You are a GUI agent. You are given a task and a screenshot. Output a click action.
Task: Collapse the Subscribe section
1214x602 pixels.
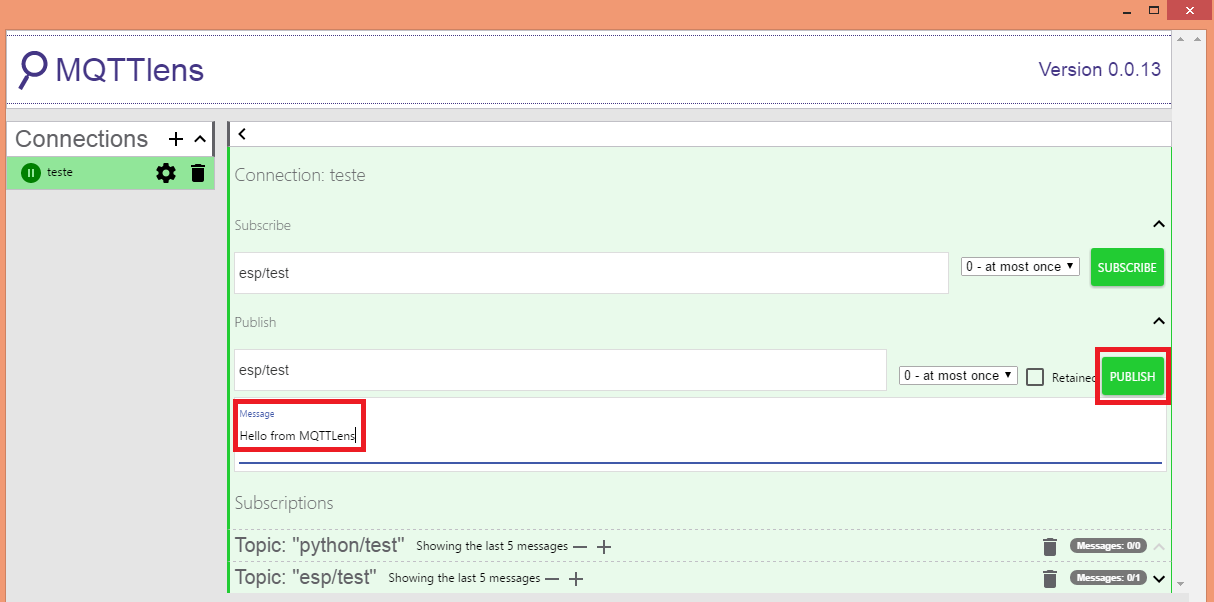click(x=1158, y=224)
